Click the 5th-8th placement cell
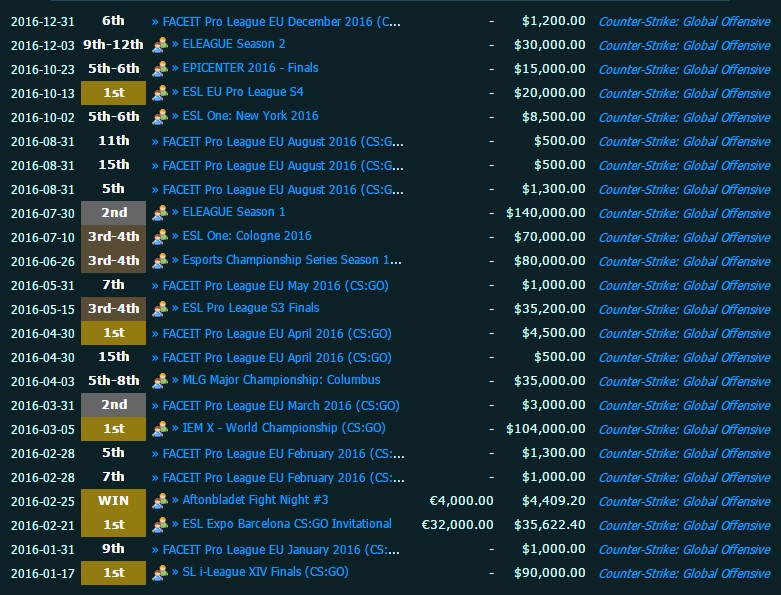781x595 pixels. 114,381
